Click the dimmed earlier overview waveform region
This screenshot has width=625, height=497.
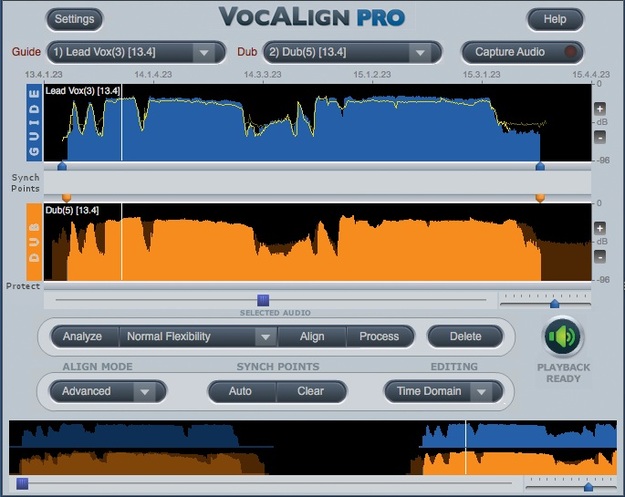[x=142, y=448]
